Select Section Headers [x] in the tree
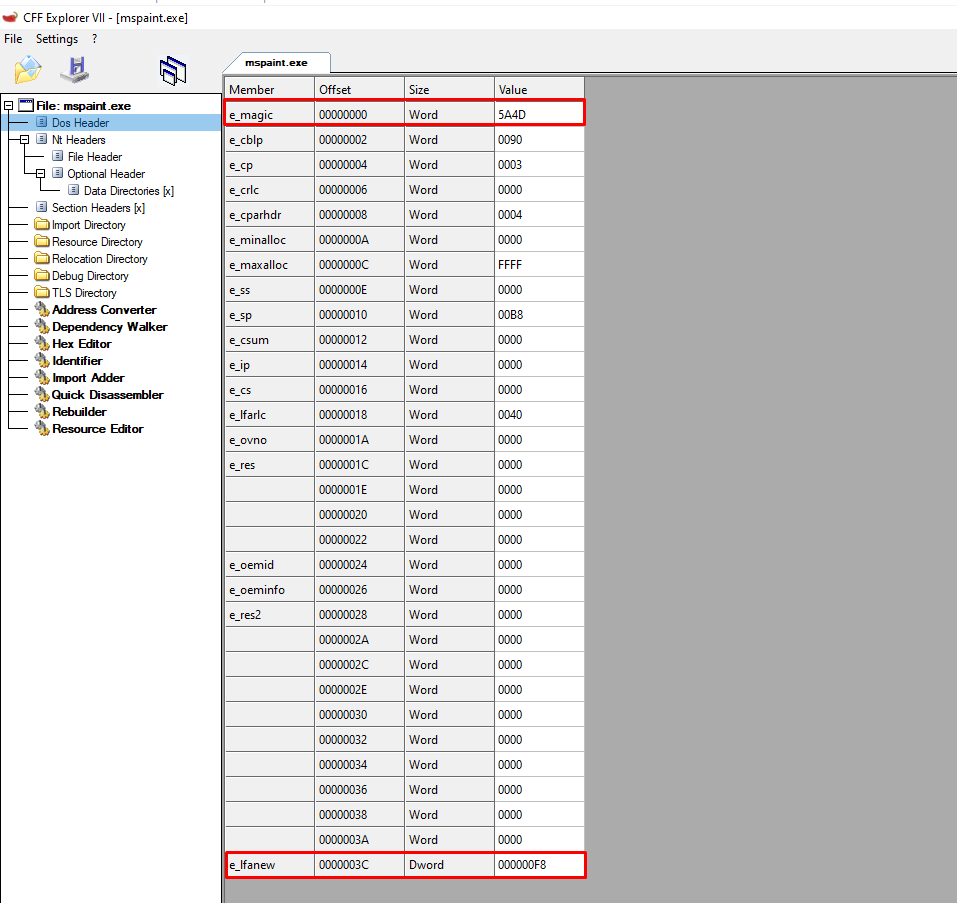Viewport: 957px width, 903px height. pos(98,208)
